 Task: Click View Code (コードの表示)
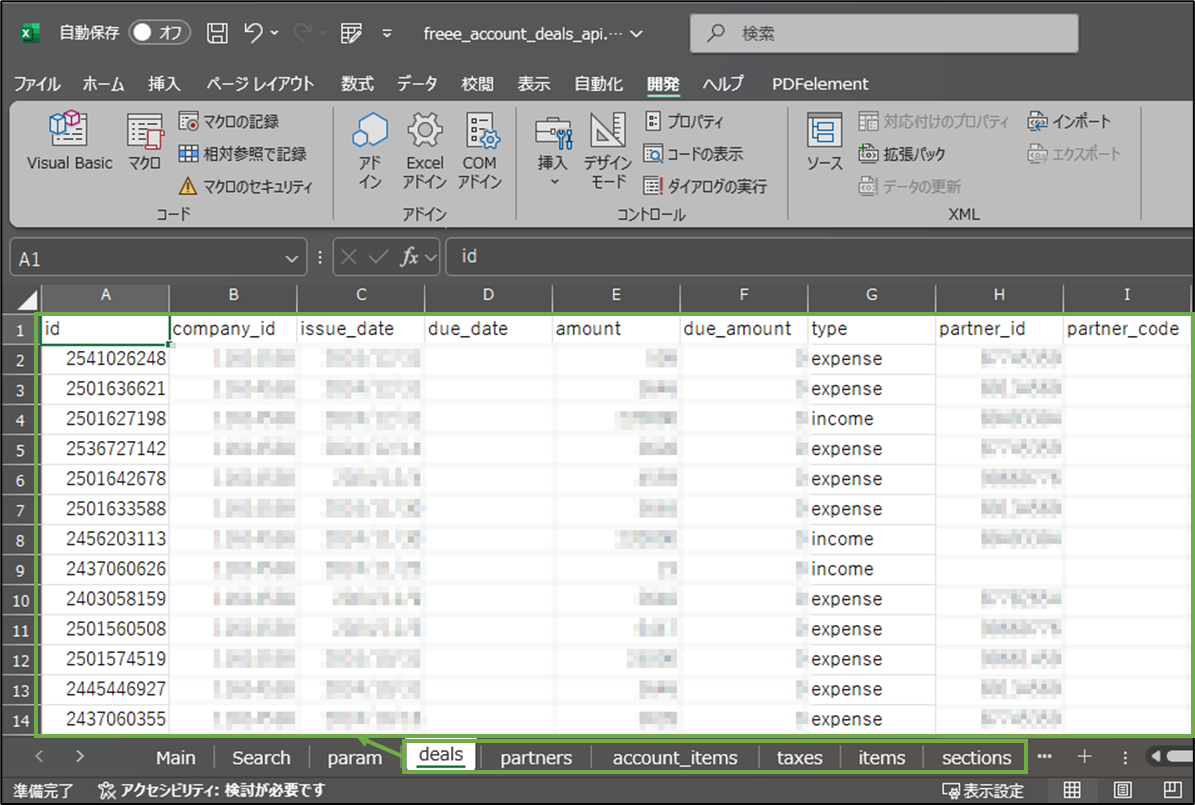pyautogui.click(x=693, y=154)
